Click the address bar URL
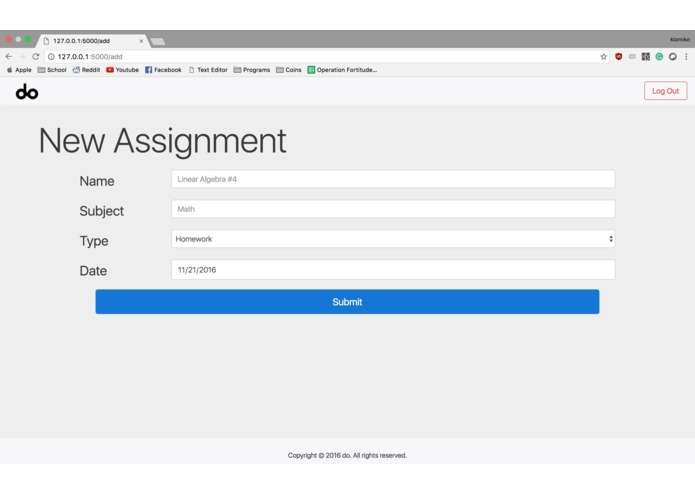The width and height of the screenshot is (695, 494). [x=90, y=57]
